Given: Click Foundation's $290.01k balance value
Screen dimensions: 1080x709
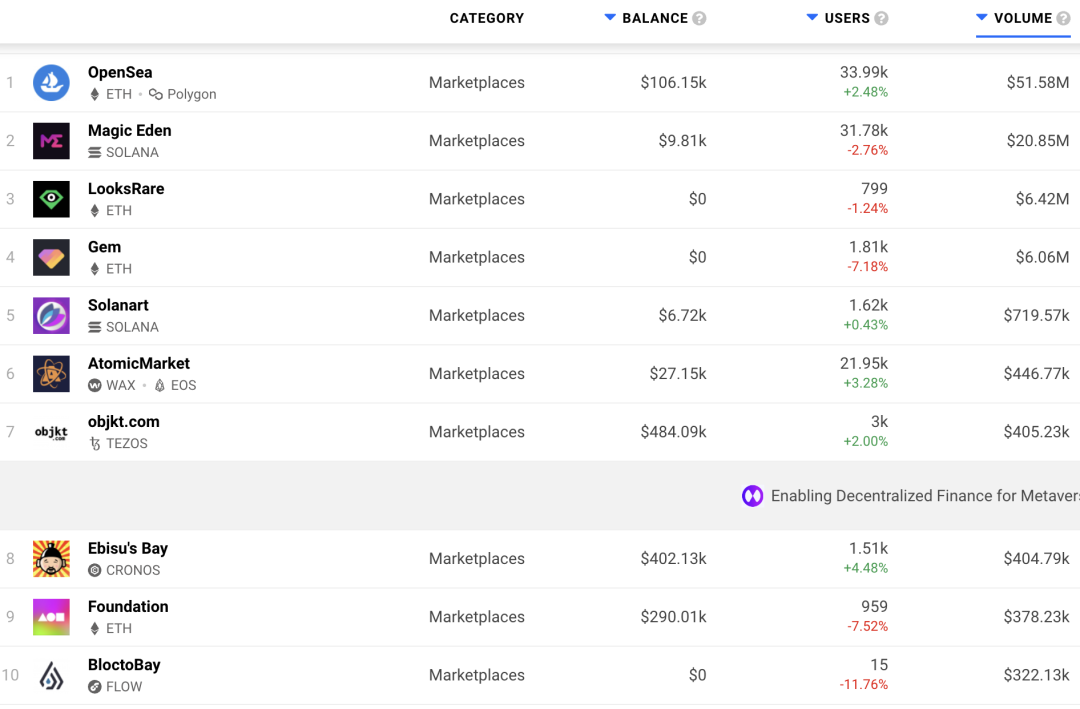Looking at the screenshot, I should tap(674, 617).
